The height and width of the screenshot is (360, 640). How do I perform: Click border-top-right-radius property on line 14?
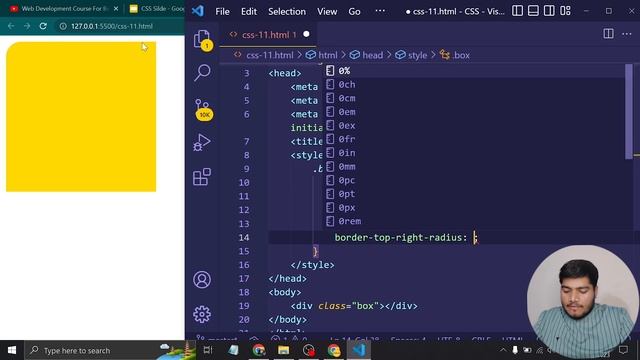(x=398, y=238)
